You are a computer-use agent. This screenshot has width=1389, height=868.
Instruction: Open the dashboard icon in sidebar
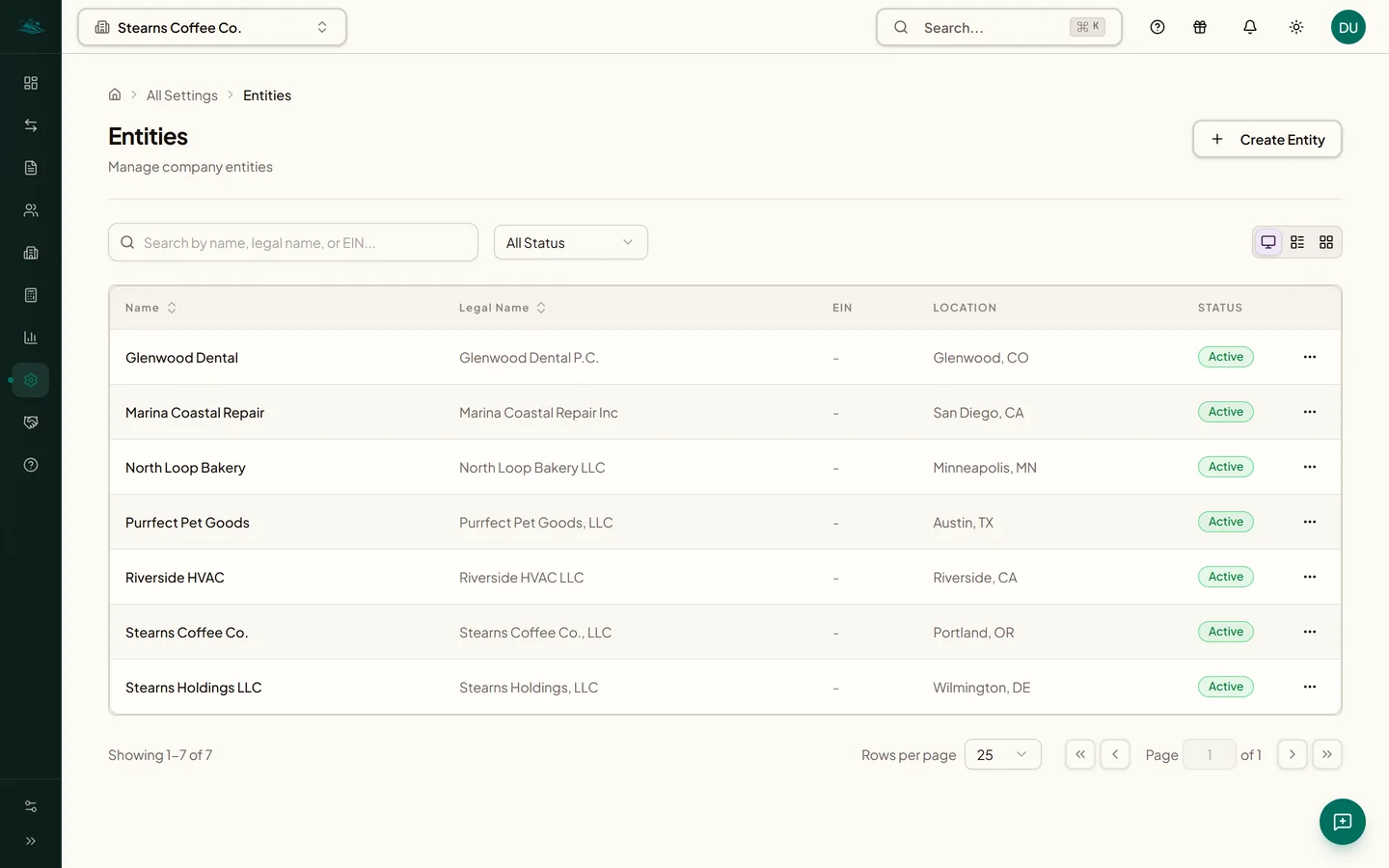[31, 83]
